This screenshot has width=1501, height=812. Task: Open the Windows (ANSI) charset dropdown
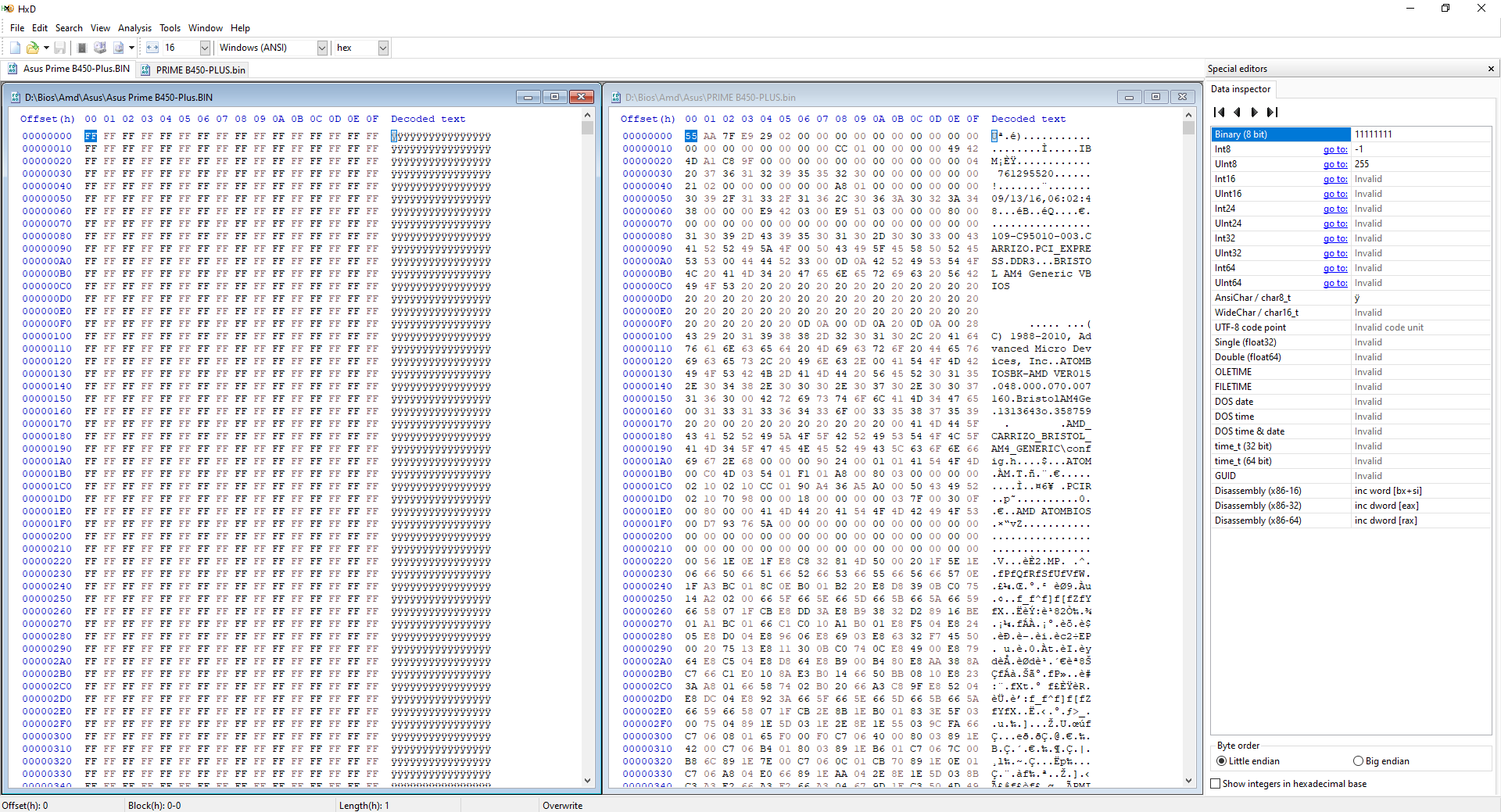point(321,48)
